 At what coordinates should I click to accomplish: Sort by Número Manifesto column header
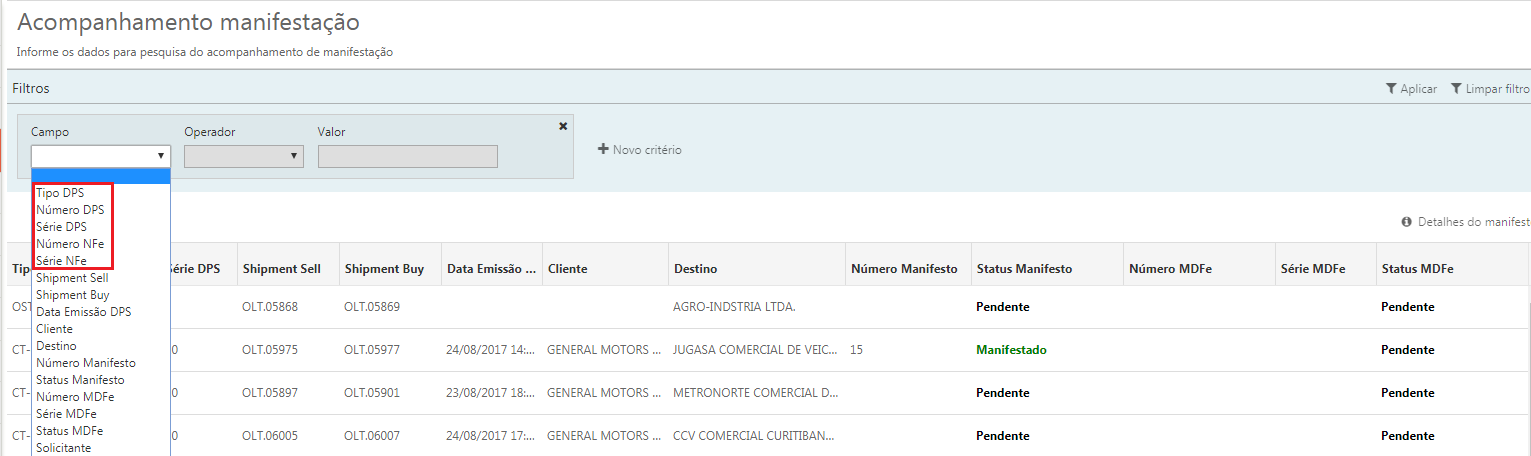coord(903,269)
